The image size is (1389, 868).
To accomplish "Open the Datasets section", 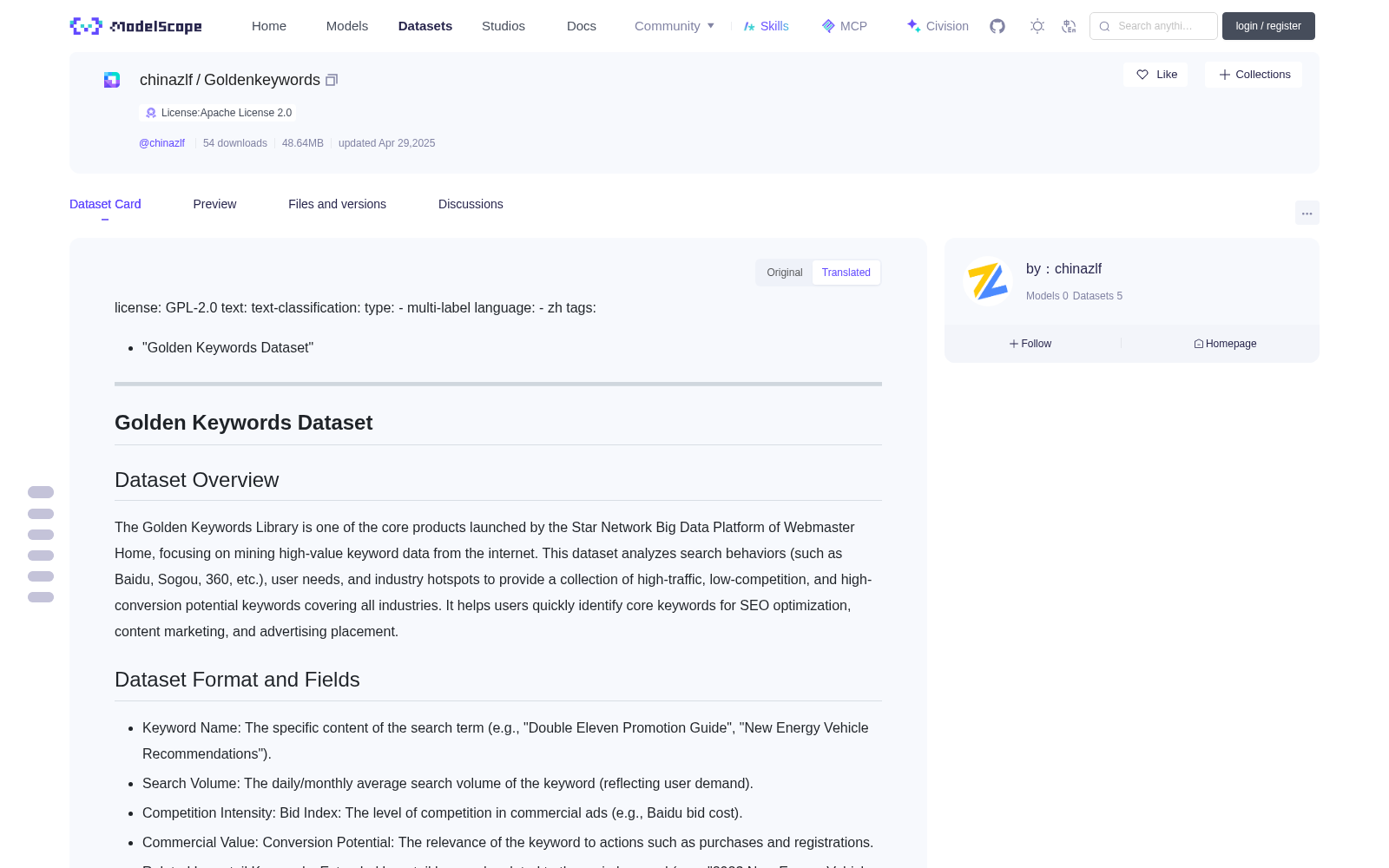I will click(x=425, y=26).
